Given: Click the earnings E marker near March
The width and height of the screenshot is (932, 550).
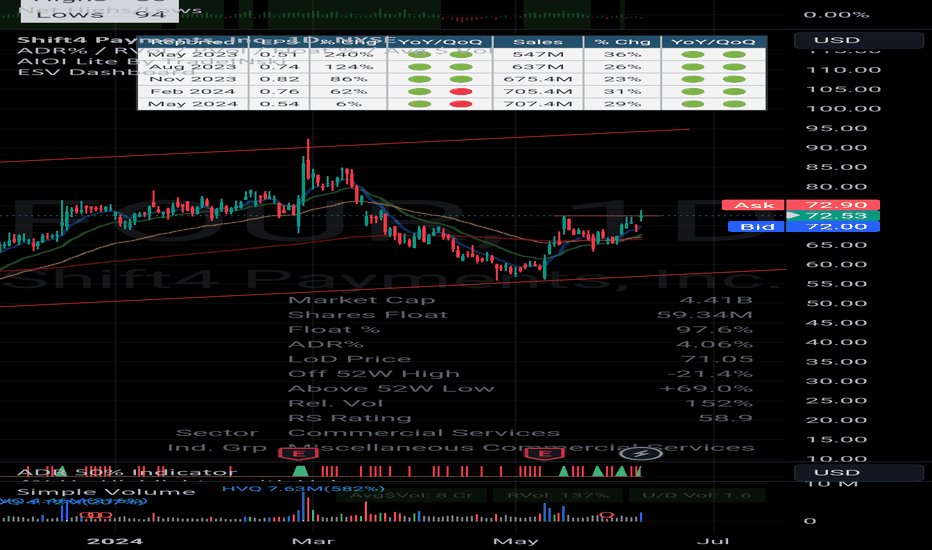Looking at the screenshot, I should [x=298, y=454].
